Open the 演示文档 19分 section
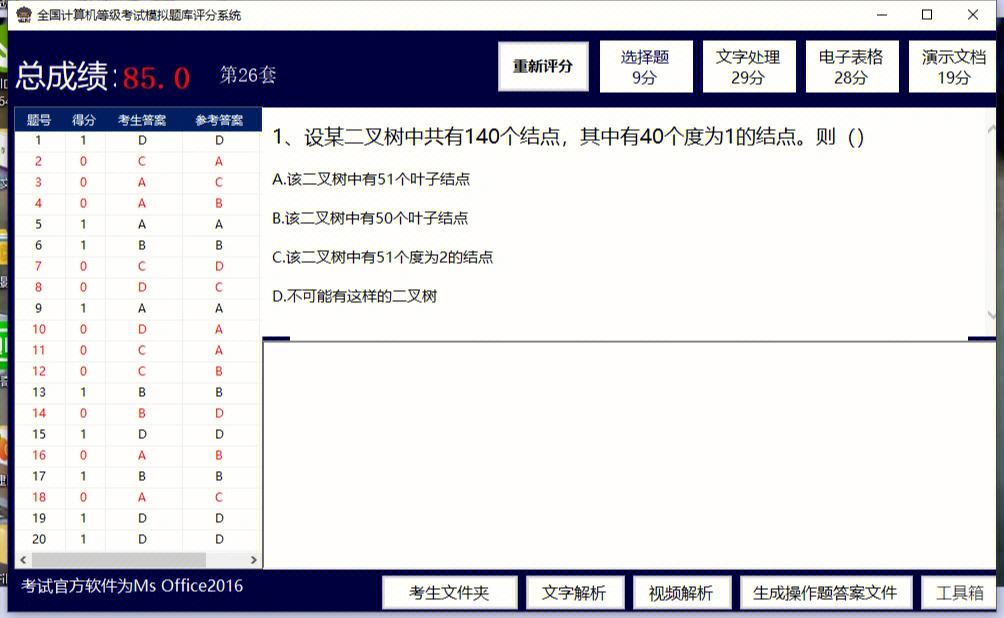The image size is (1004, 618). point(953,67)
